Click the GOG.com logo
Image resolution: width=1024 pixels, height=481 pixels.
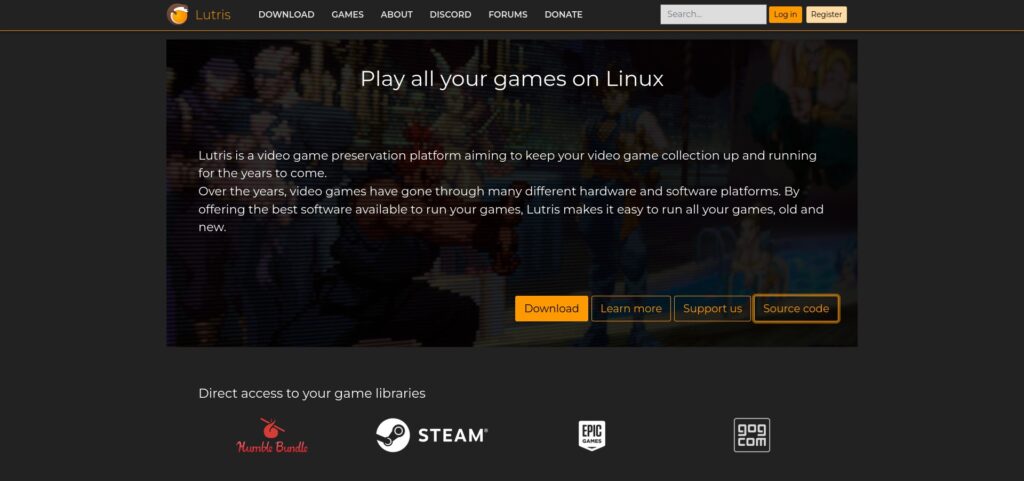pyautogui.click(x=751, y=435)
